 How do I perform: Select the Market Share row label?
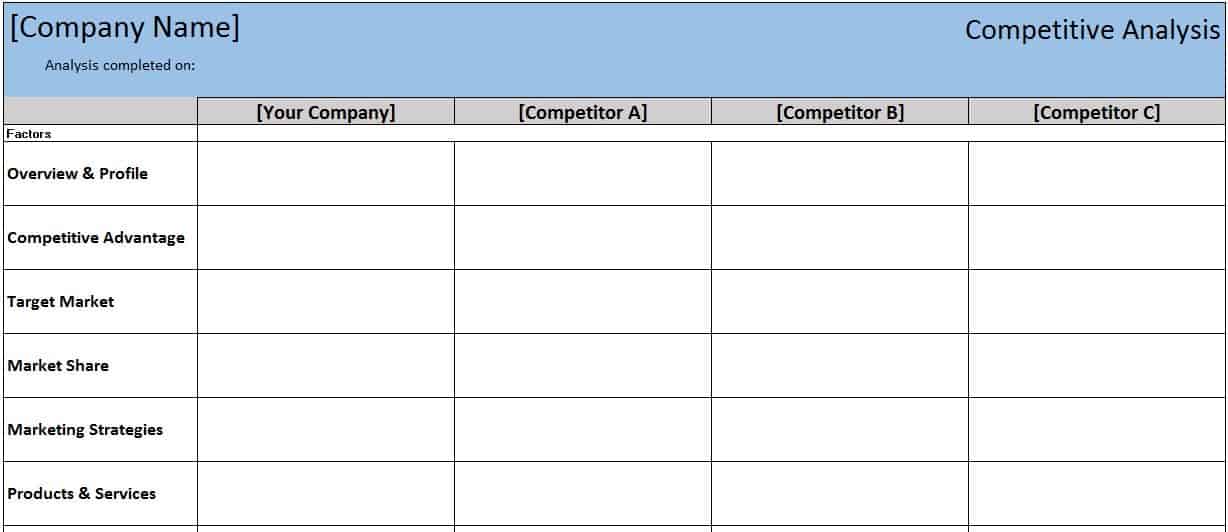(58, 365)
